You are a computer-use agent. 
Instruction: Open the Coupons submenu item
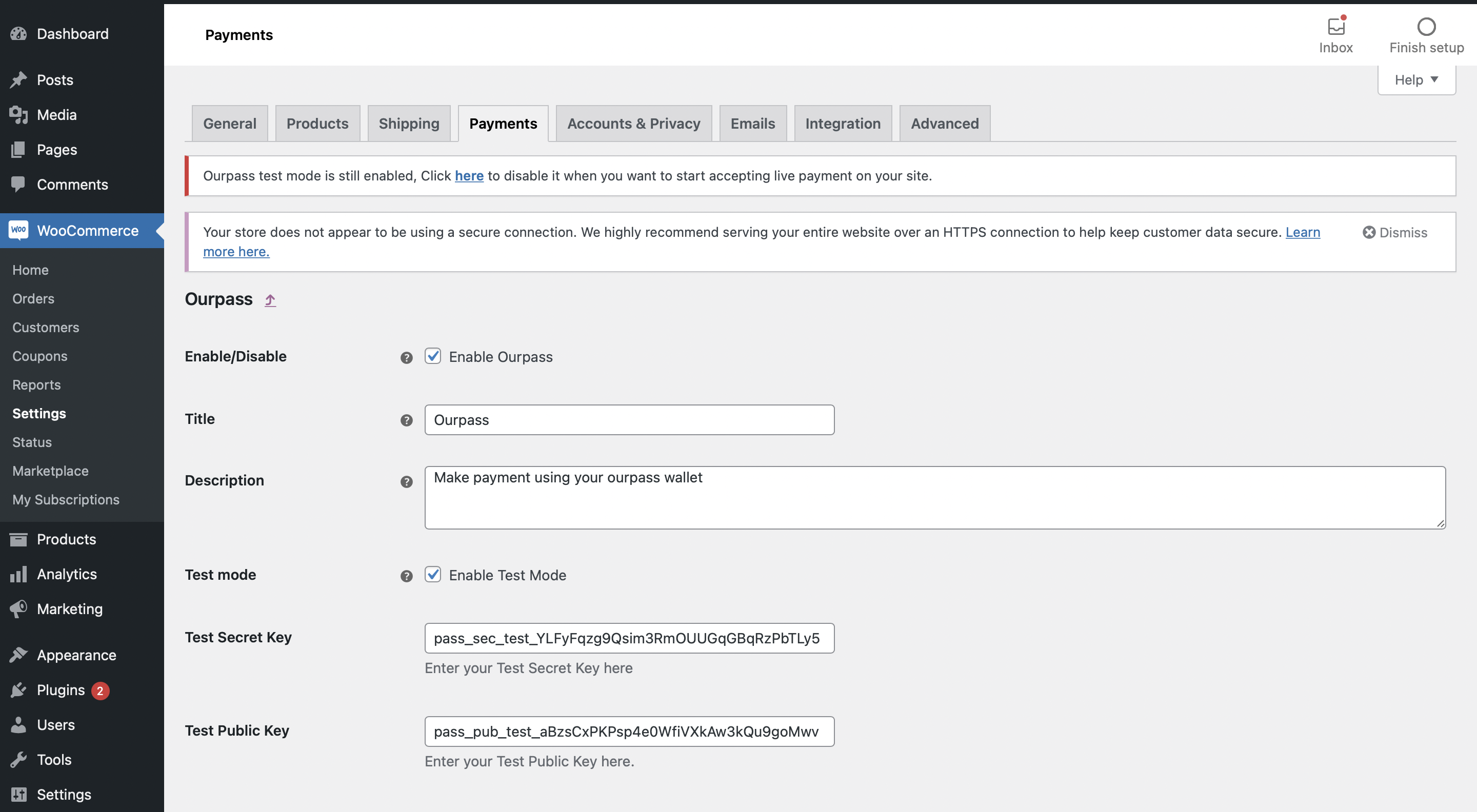click(39, 356)
